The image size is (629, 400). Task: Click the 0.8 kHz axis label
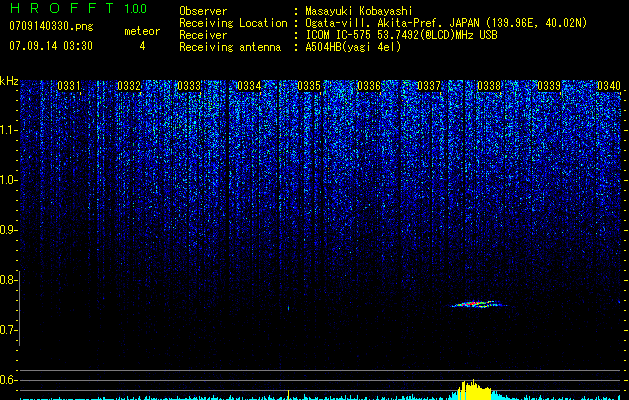(x=8, y=280)
